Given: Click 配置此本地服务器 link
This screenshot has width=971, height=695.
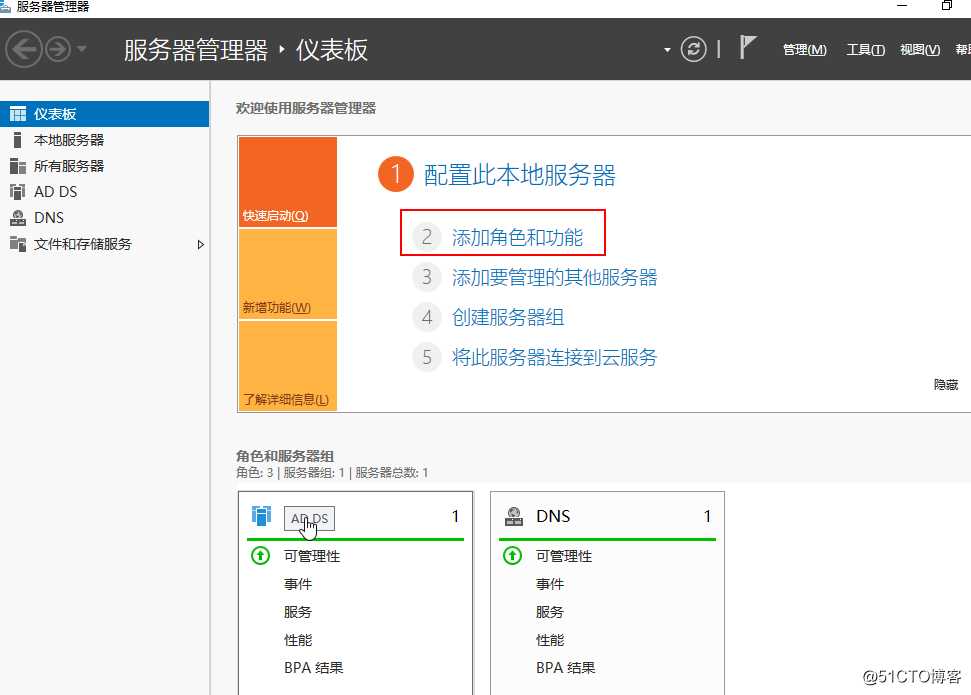Looking at the screenshot, I should (x=520, y=175).
